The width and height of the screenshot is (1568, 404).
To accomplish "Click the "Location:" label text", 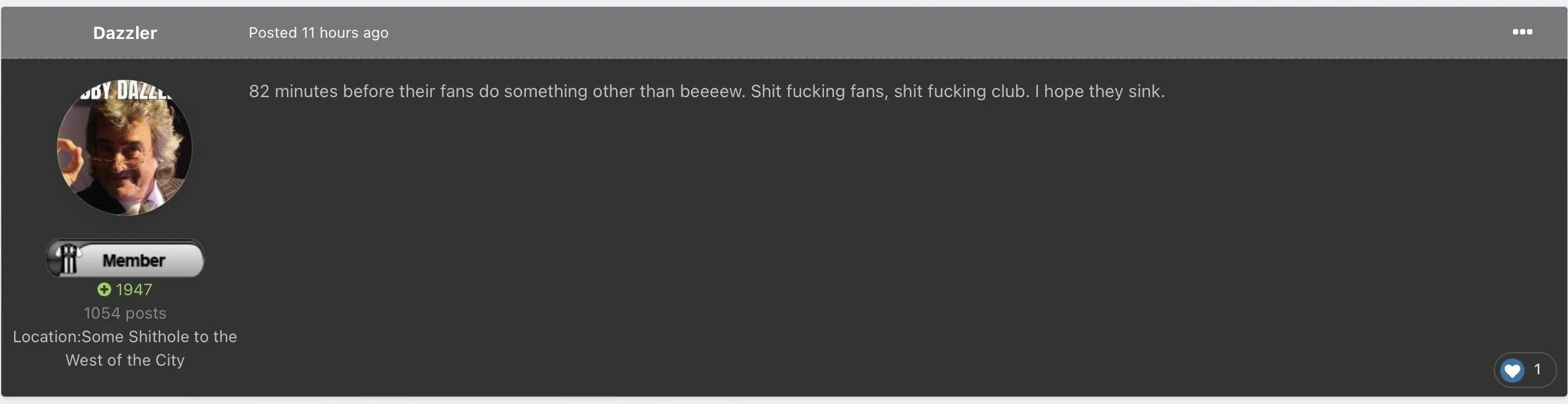I will pos(47,337).
